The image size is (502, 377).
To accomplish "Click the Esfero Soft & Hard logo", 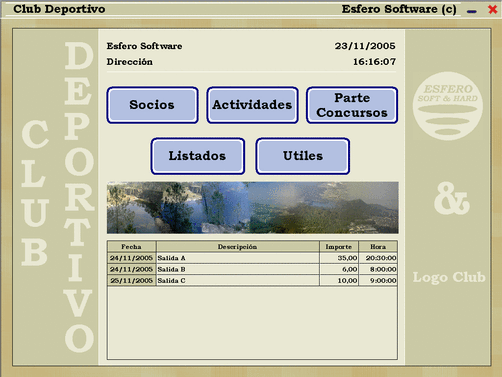I will click(x=448, y=106).
